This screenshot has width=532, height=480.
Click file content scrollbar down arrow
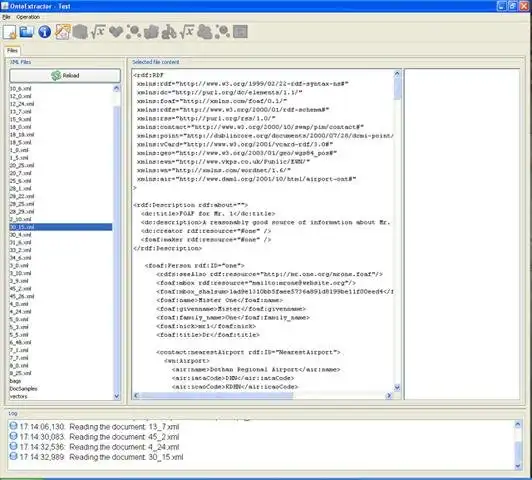(397, 387)
